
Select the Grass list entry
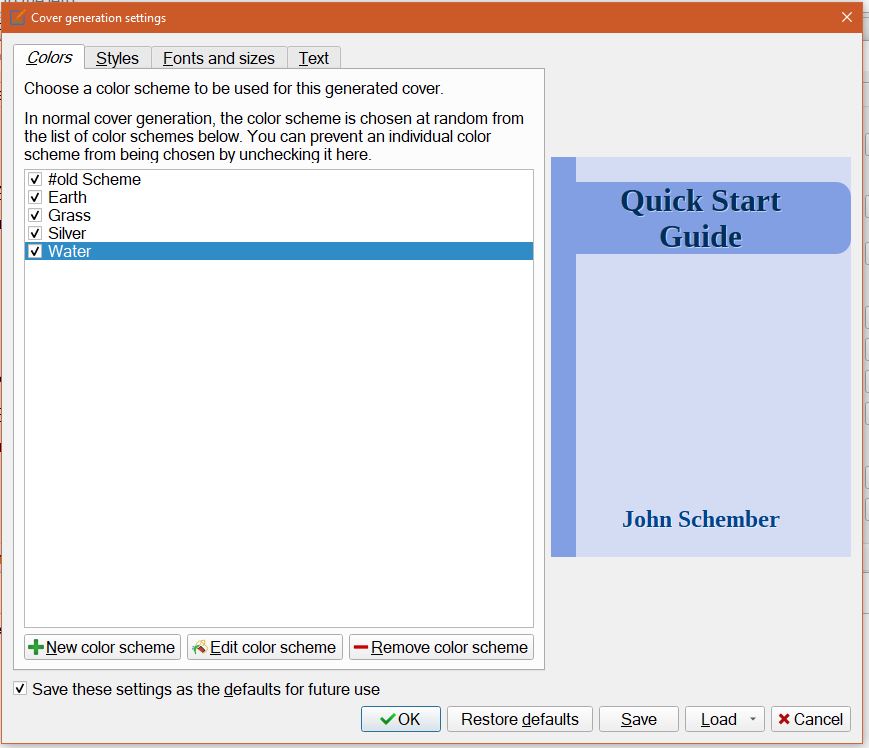coord(279,215)
